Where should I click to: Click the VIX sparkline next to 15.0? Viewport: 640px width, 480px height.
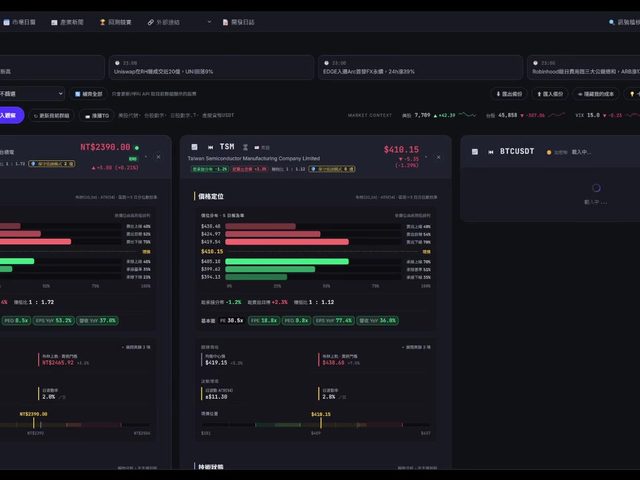tap(633, 115)
